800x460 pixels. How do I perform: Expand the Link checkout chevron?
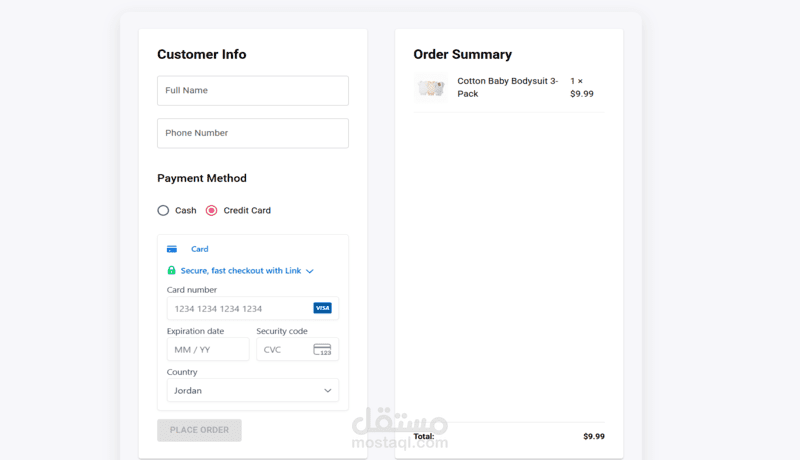click(310, 271)
